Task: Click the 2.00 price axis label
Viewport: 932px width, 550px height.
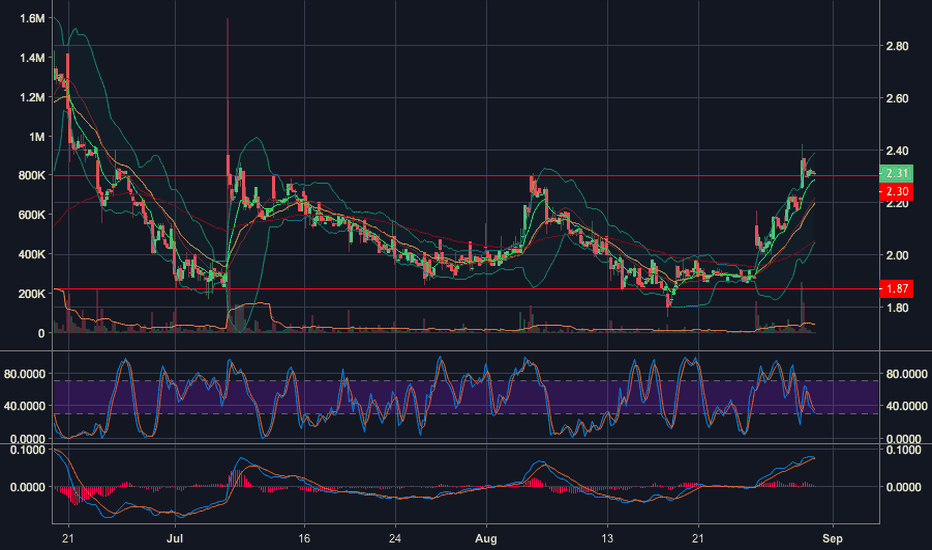Action: point(897,255)
